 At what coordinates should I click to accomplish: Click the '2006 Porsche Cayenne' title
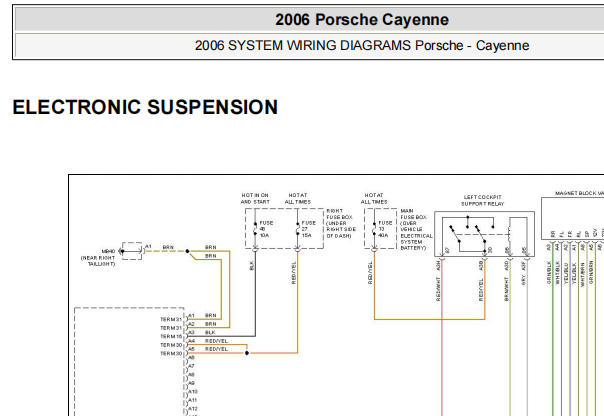point(362,20)
